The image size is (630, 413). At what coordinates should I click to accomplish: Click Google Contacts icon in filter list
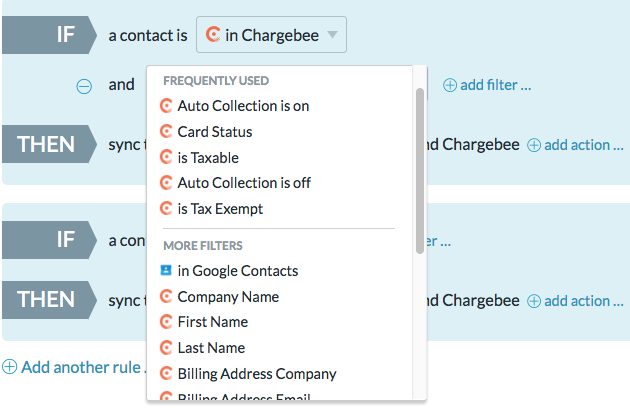(166, 270)
